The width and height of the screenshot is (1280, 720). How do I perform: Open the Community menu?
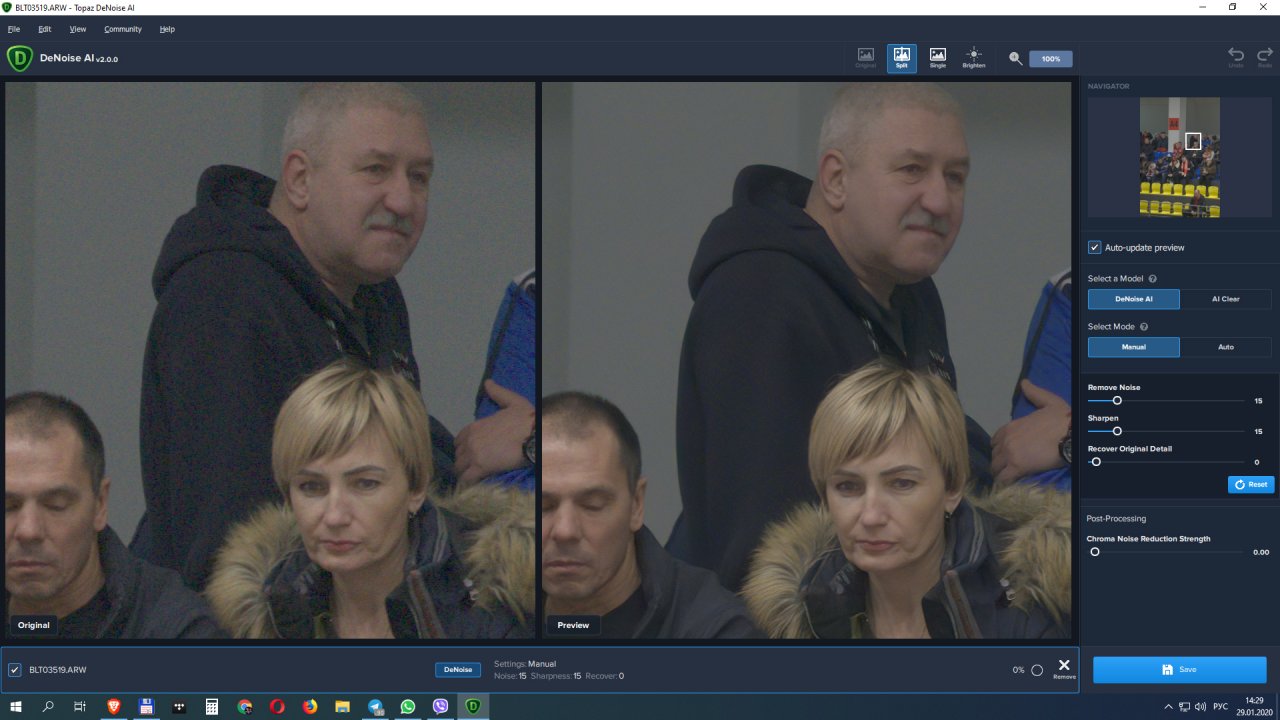point(123,29)
